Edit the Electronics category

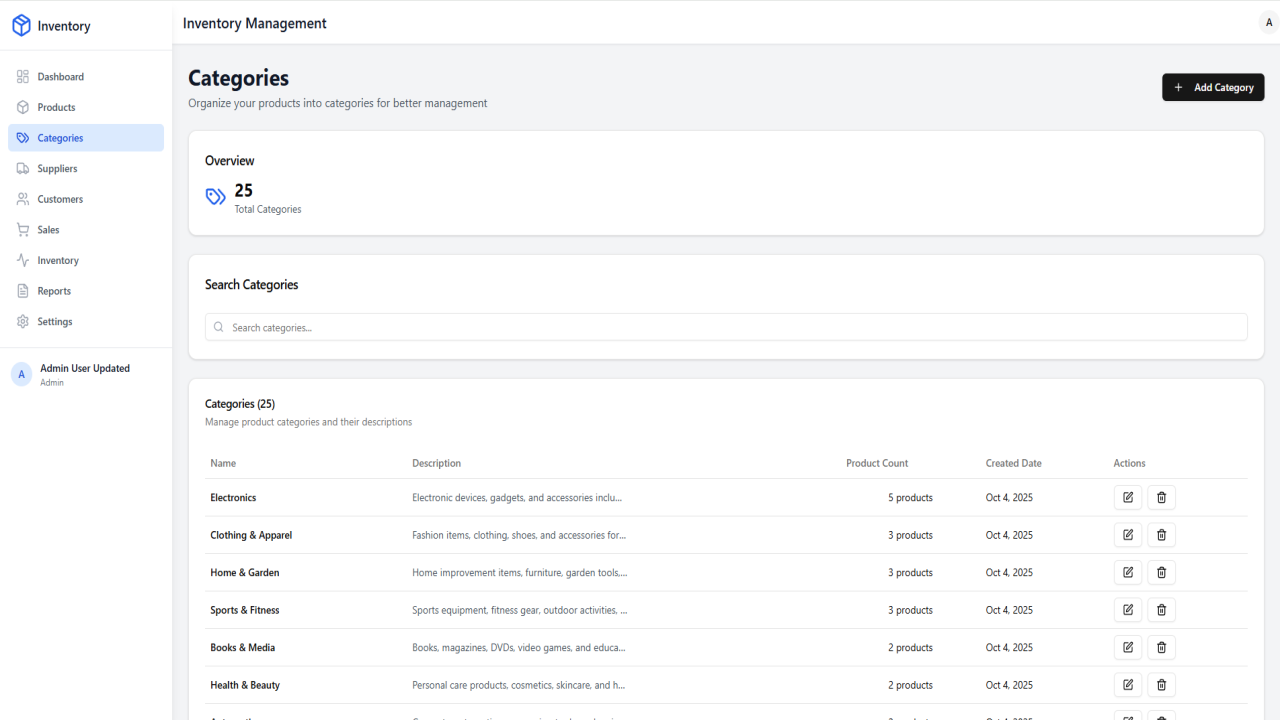1128,497
